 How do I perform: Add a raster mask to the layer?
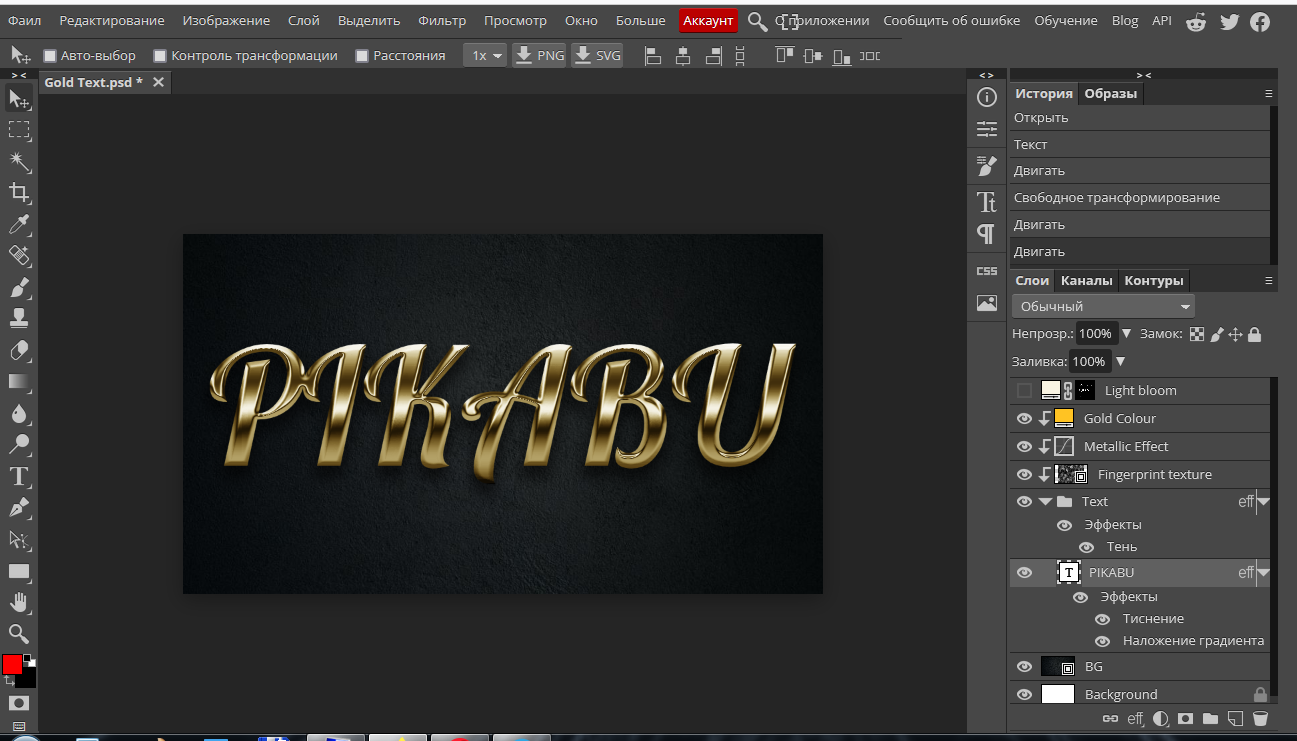pyautogui.click(x=1185, y=718)
